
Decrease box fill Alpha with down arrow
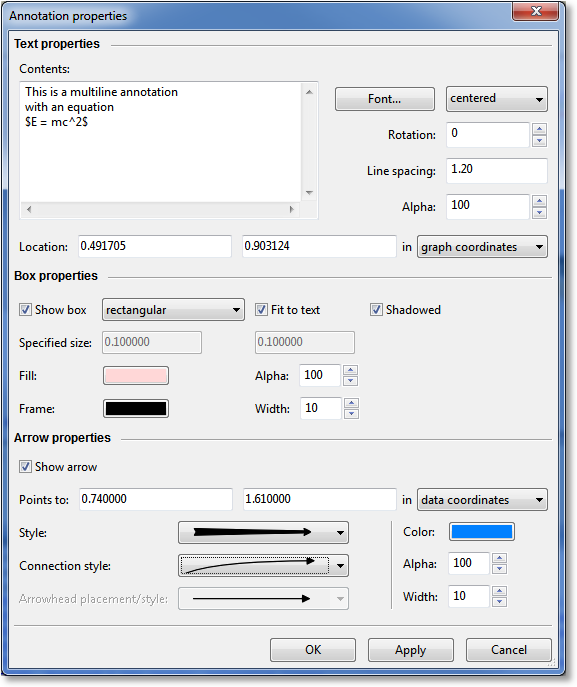tap(350, 381)
